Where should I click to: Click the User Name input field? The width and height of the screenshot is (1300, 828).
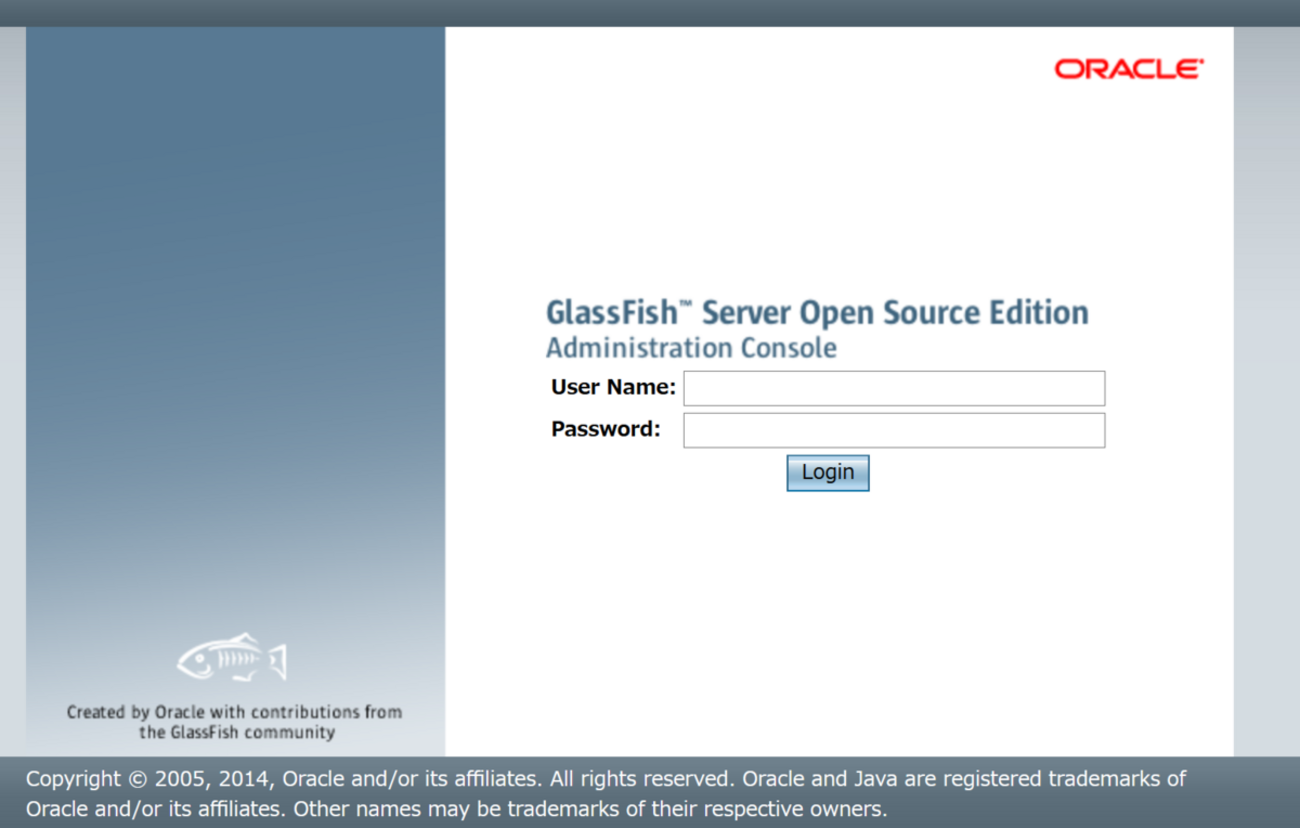click(894, 388)
